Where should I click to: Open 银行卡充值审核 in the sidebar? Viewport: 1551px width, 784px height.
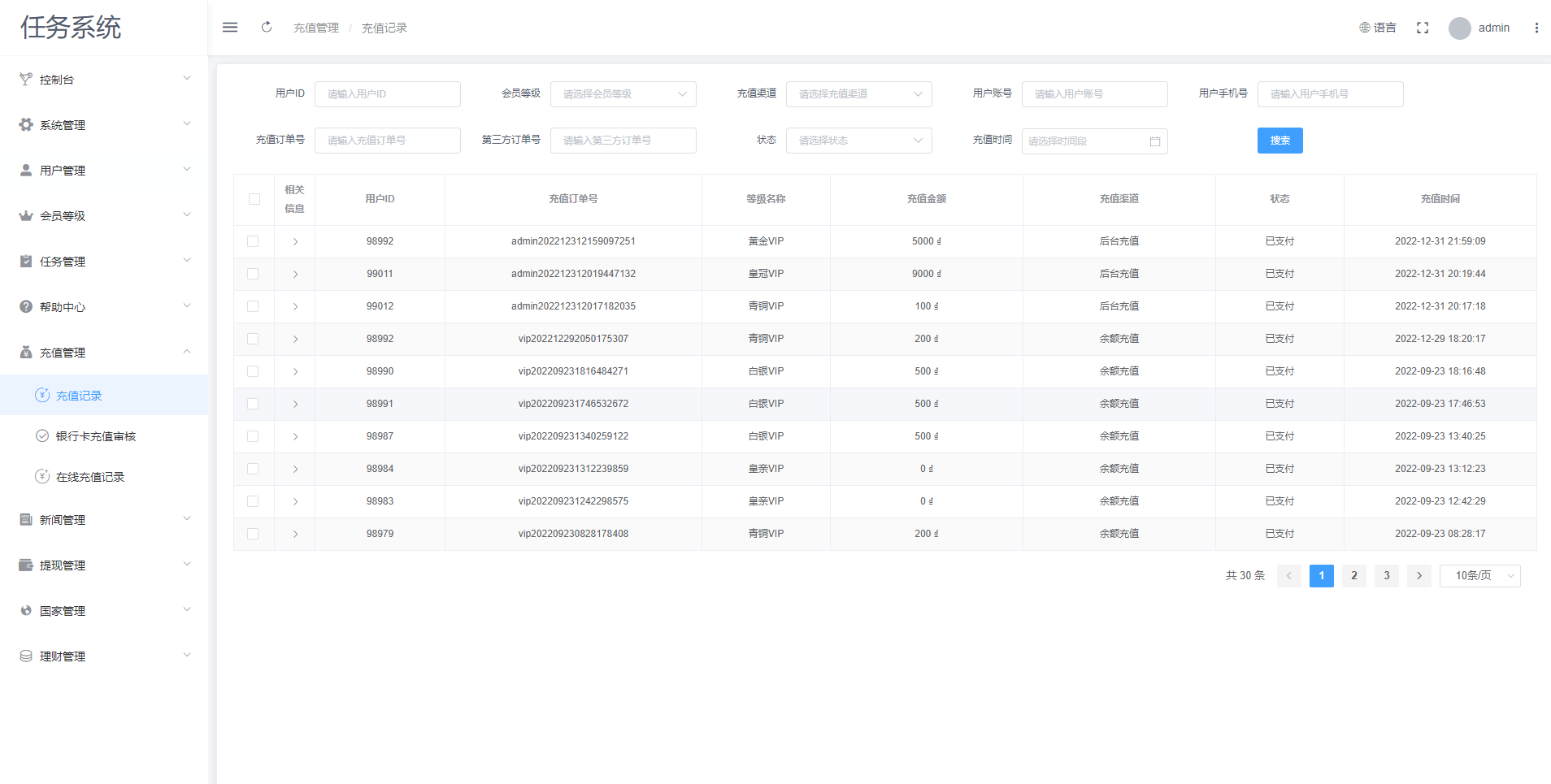click(95, 436)
